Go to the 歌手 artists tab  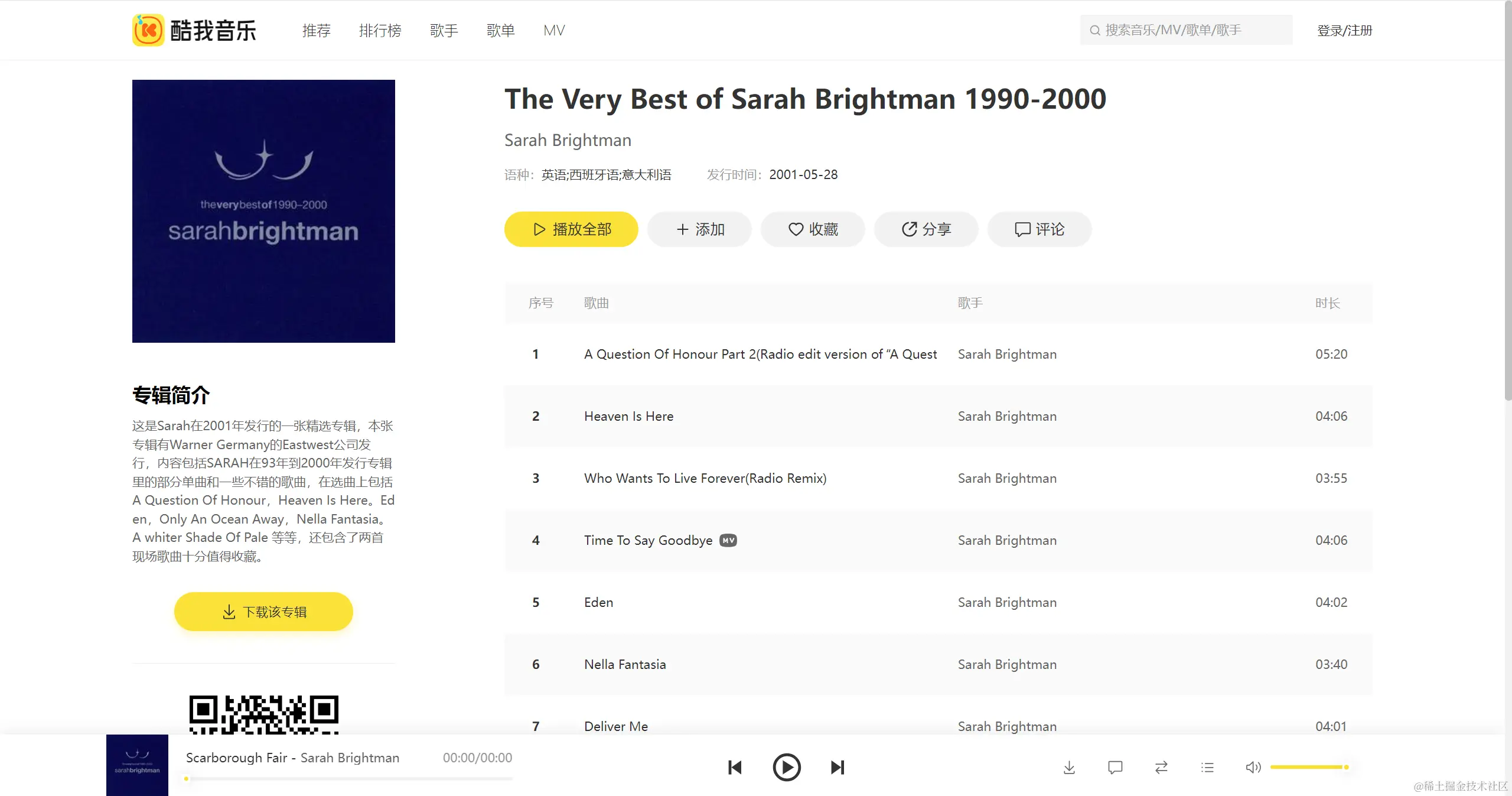[444, 30]
